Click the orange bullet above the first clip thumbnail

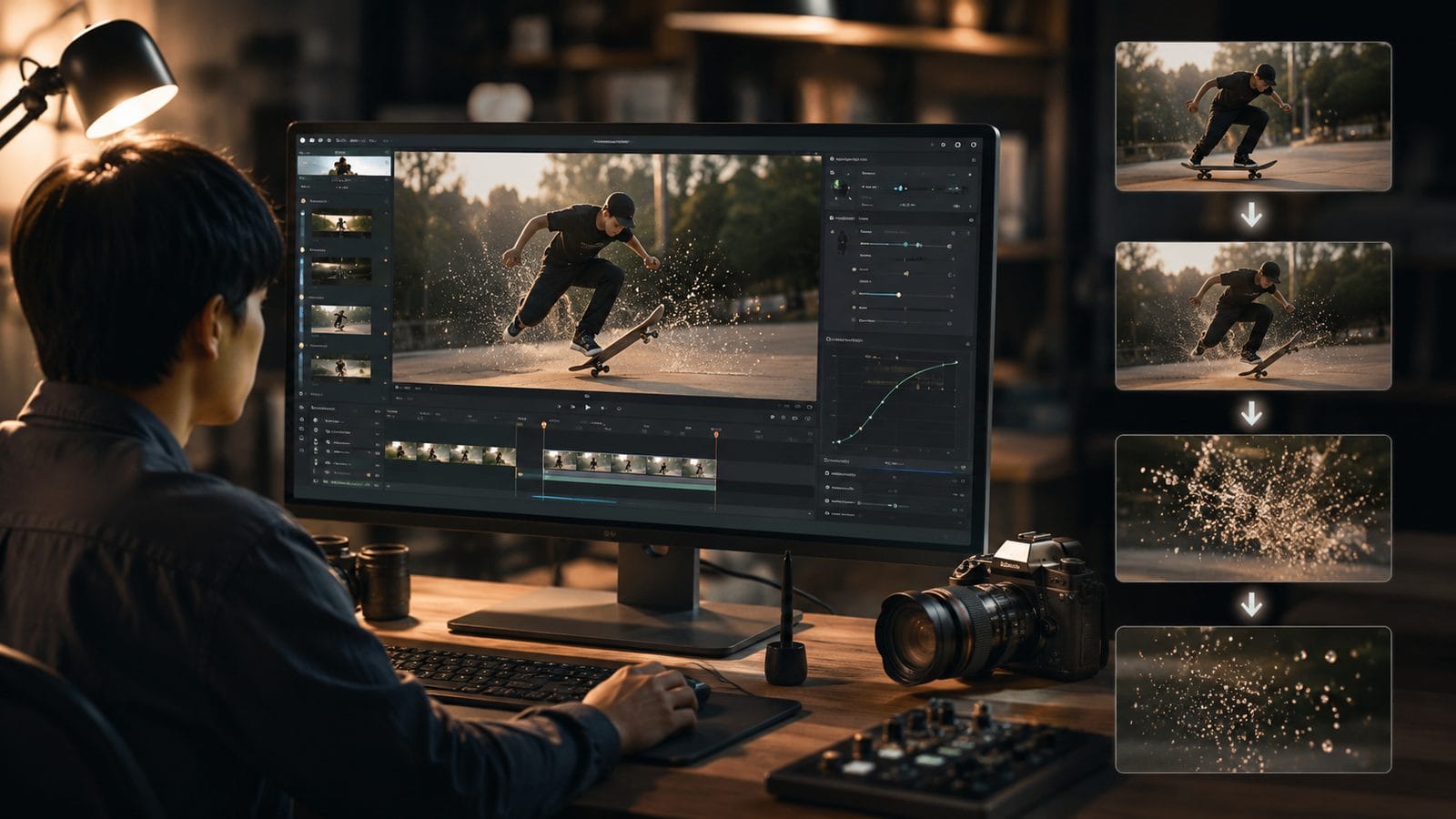pyautogui.click(x=303, y=200)
